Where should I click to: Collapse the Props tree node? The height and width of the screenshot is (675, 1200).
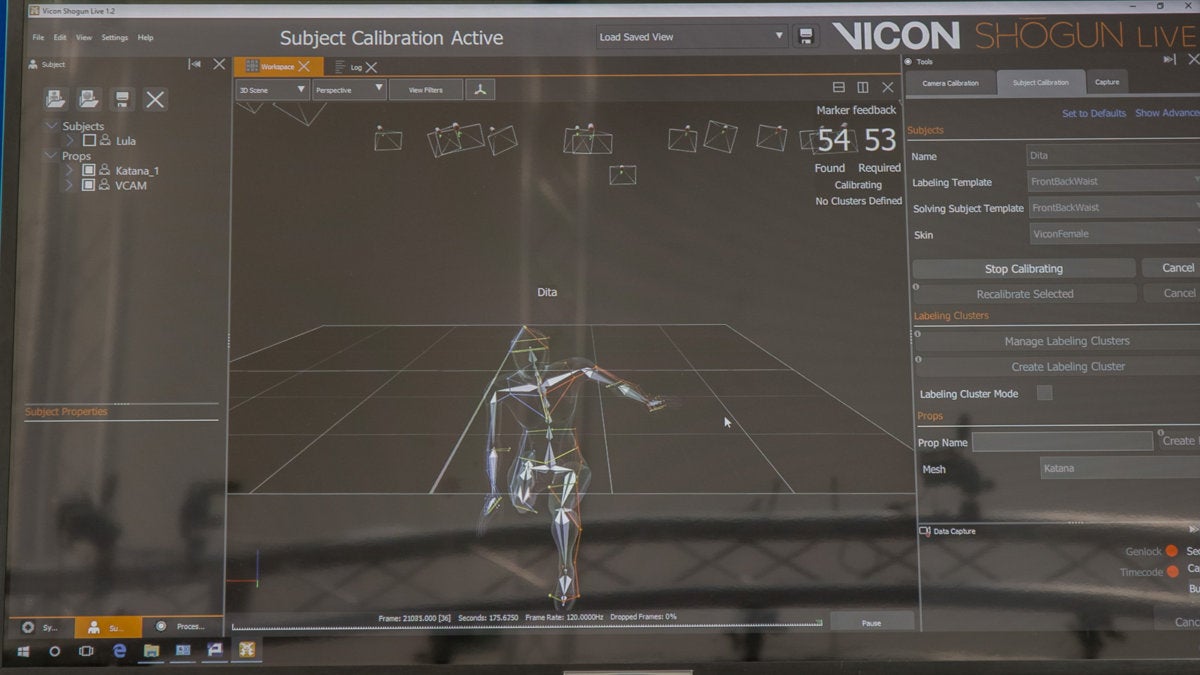pyautogui.click(x=52, y=156)
